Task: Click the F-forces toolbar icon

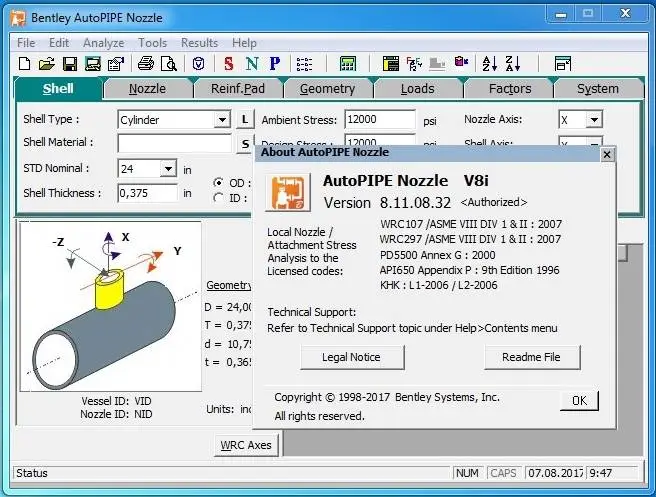Action: click(x=414, y=64)
